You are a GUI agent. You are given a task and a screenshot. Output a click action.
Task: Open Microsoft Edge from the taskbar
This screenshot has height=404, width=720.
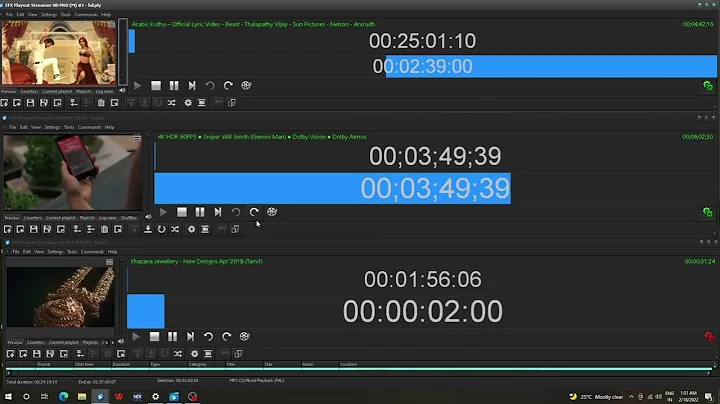point(63,396)
